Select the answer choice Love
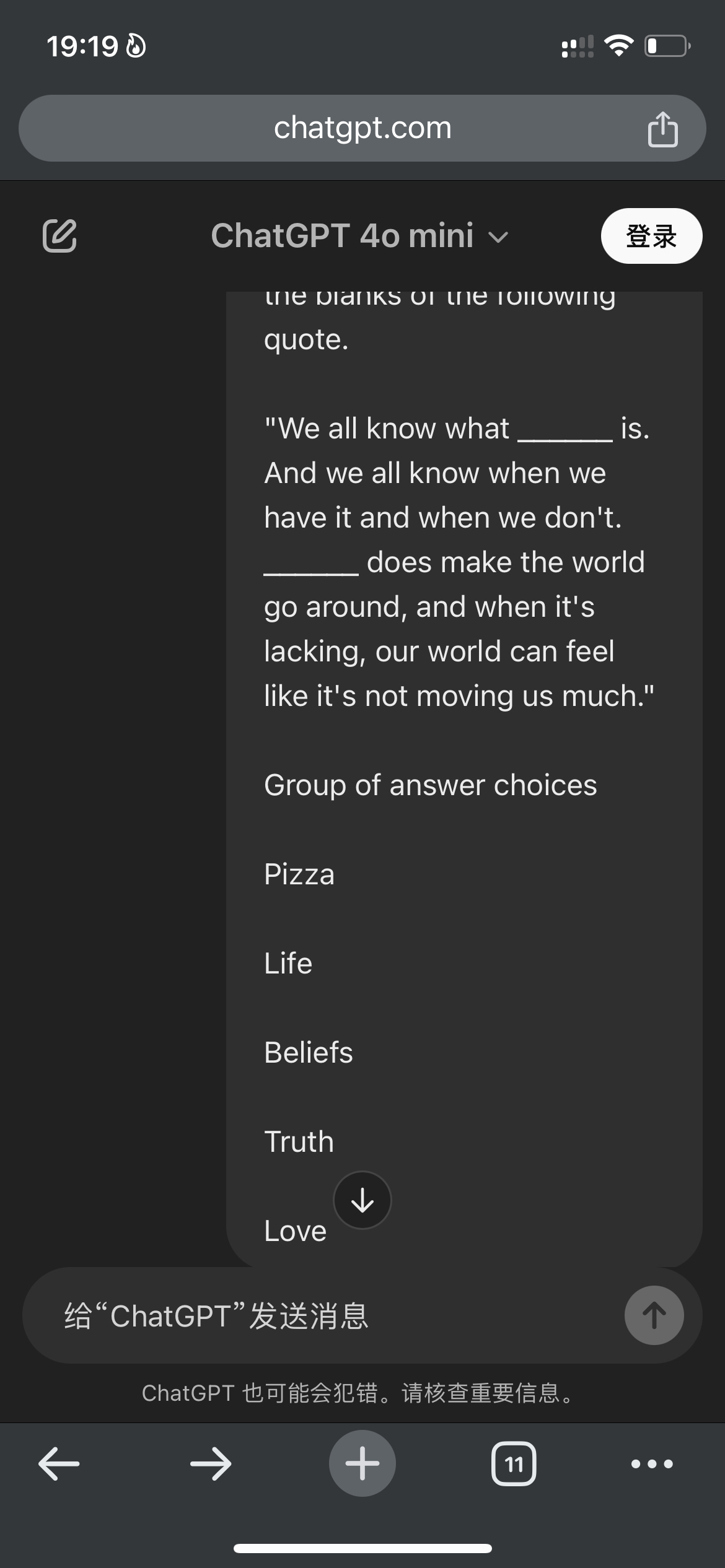 (295, 1230)
